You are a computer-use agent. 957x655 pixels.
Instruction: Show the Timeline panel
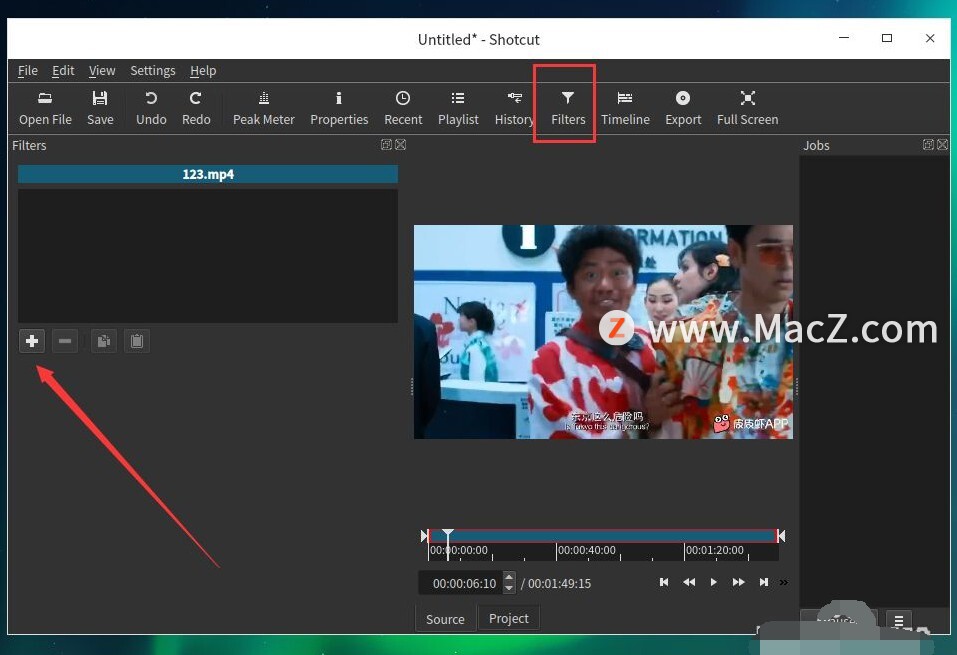coord(625,108)
